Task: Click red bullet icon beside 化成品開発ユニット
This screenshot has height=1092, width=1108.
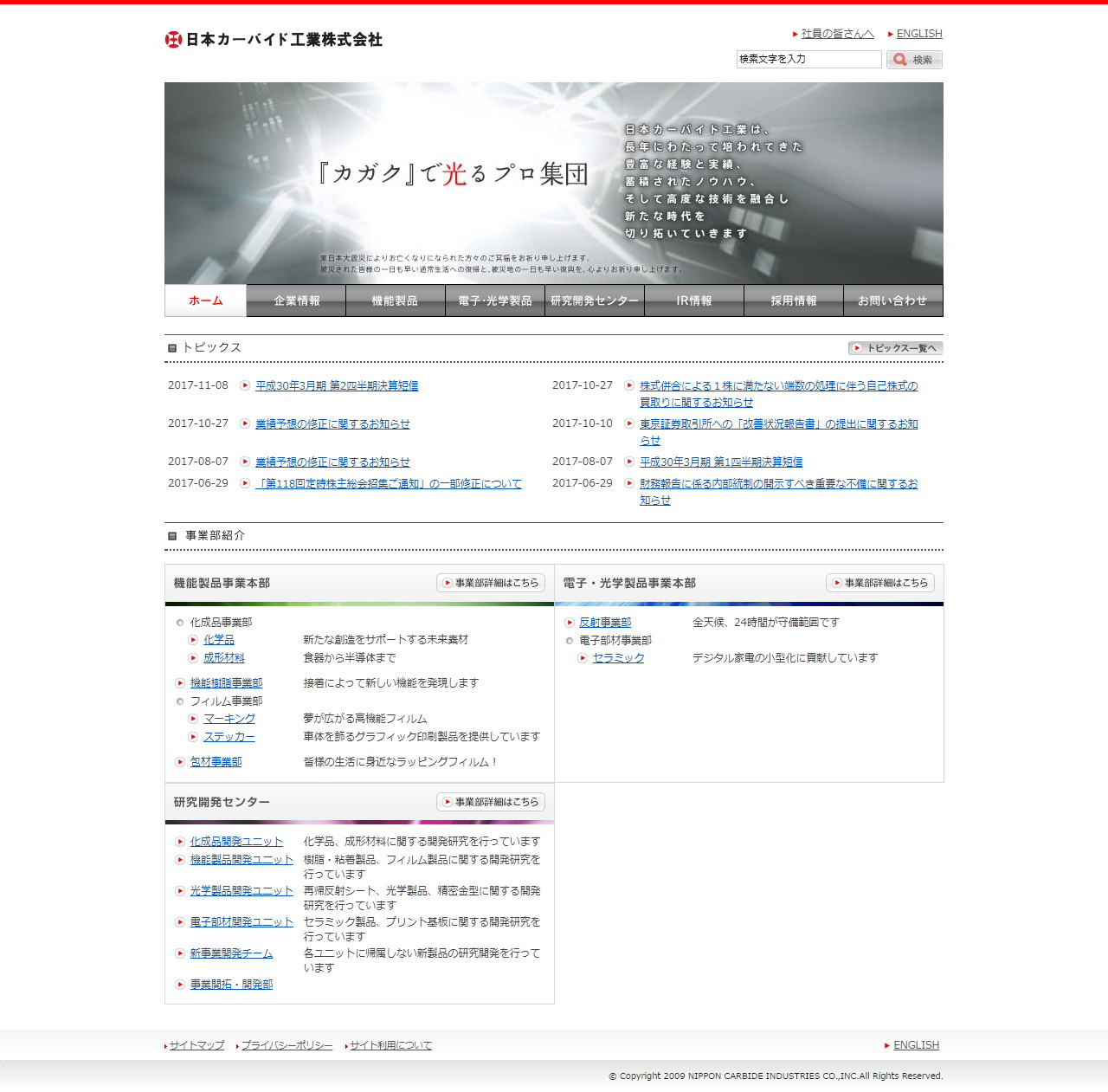Action: (x=180, y=842)
